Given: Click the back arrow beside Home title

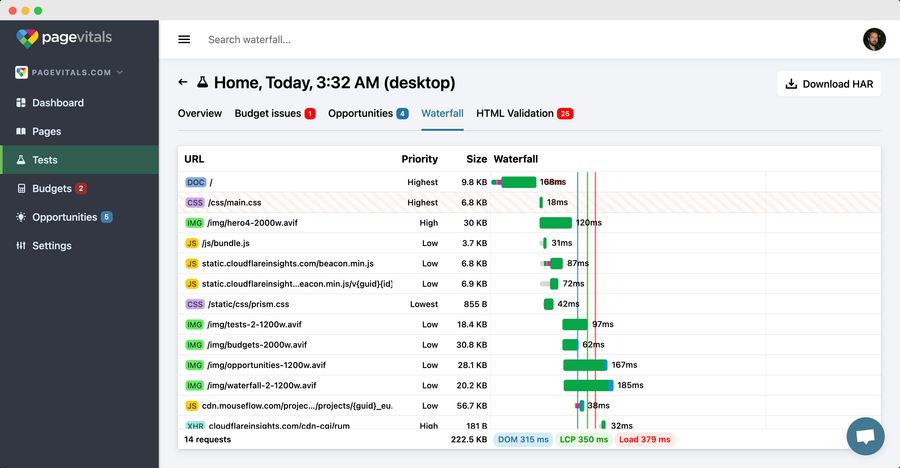Looking at the screenshot, I should 183,83.
